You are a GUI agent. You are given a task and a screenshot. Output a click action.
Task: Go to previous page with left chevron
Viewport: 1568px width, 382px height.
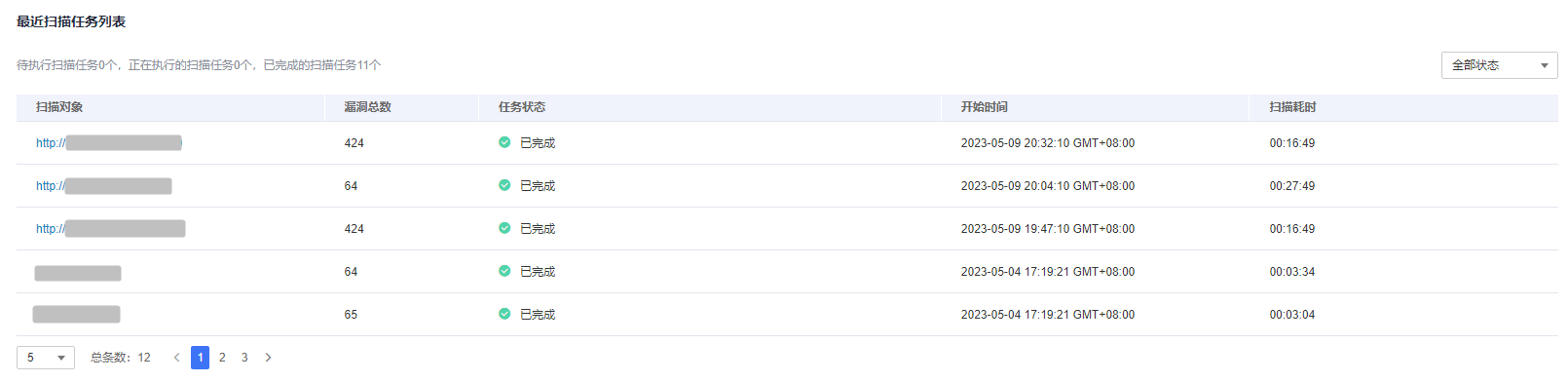[x=176, y=358]
